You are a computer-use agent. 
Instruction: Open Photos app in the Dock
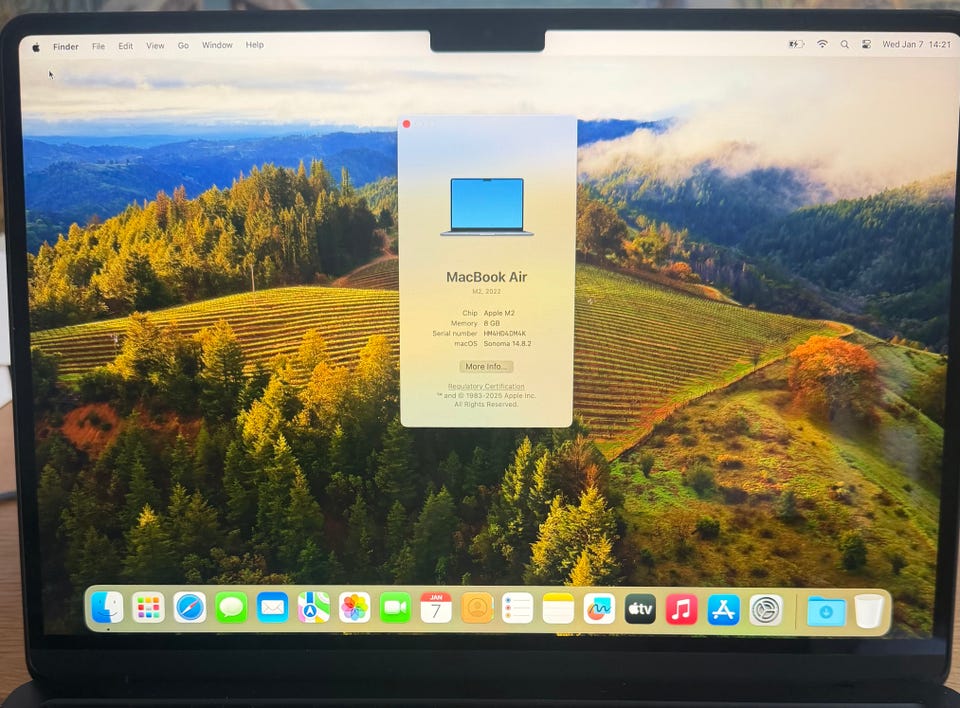tap(354, 608)
